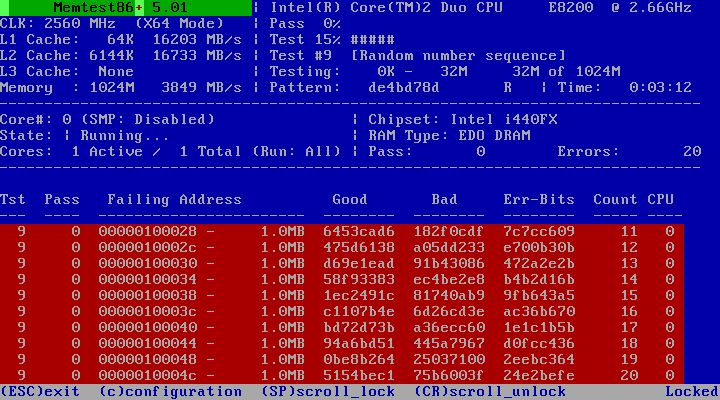Click bad value 81740ab9
The image size is (720, 400).
coord(449,296)
